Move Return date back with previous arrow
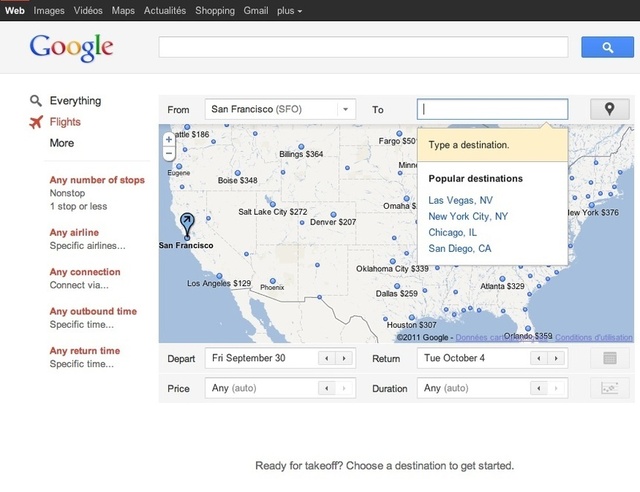 point(539,358)
